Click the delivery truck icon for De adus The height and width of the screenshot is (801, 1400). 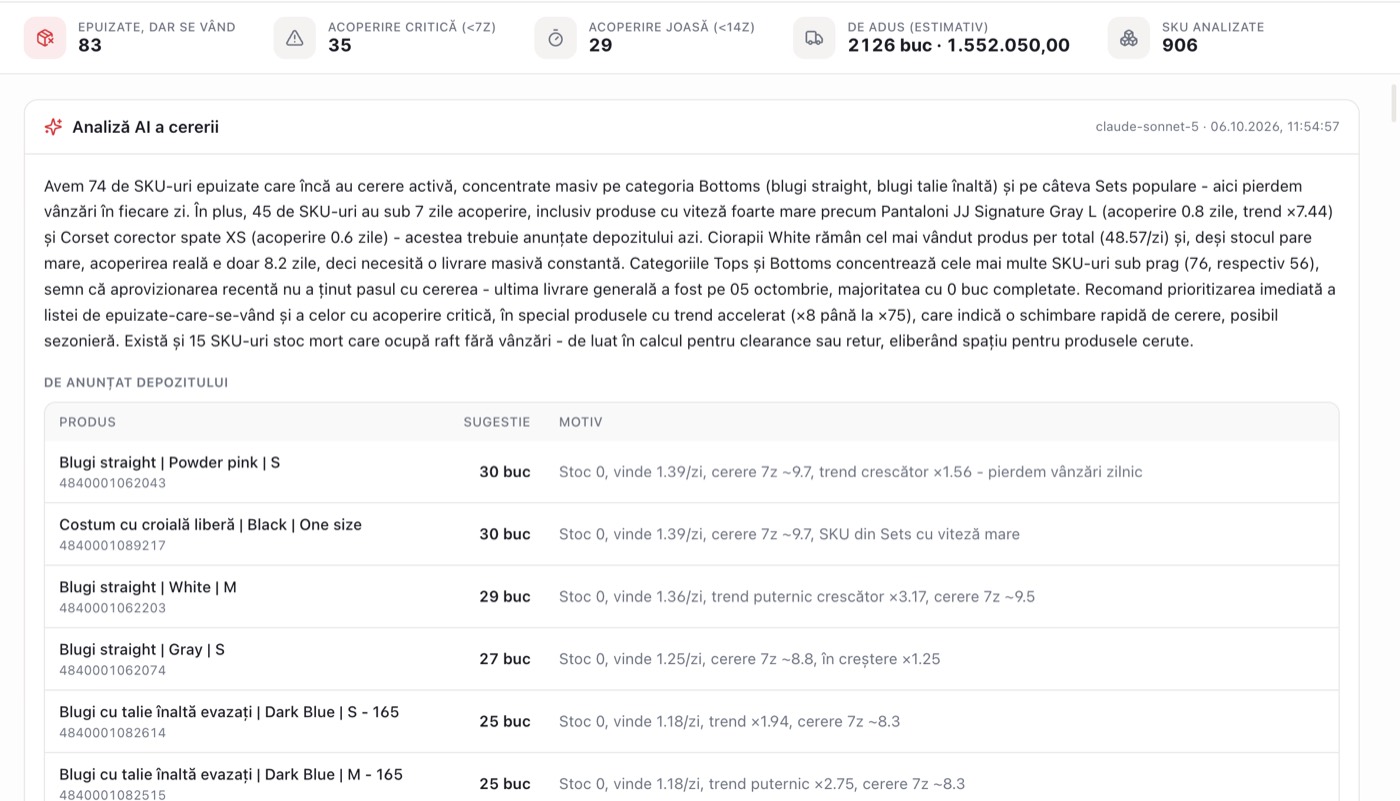pyautogui.click(x=814, y=38)
